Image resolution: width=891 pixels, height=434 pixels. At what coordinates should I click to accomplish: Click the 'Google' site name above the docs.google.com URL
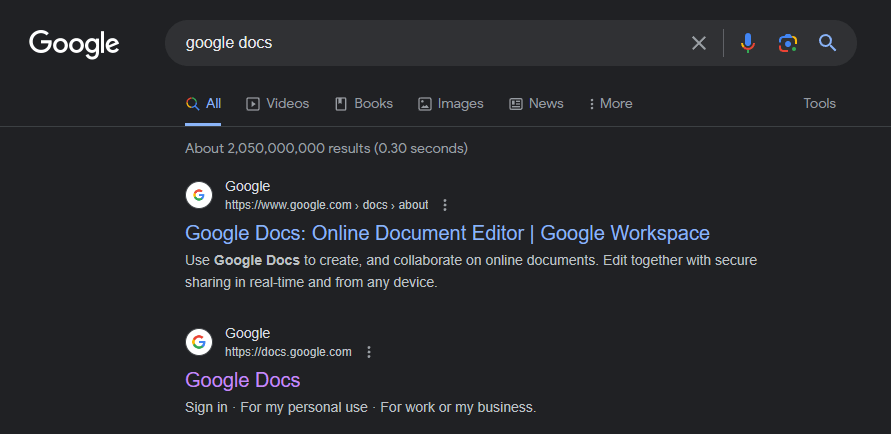247,333
